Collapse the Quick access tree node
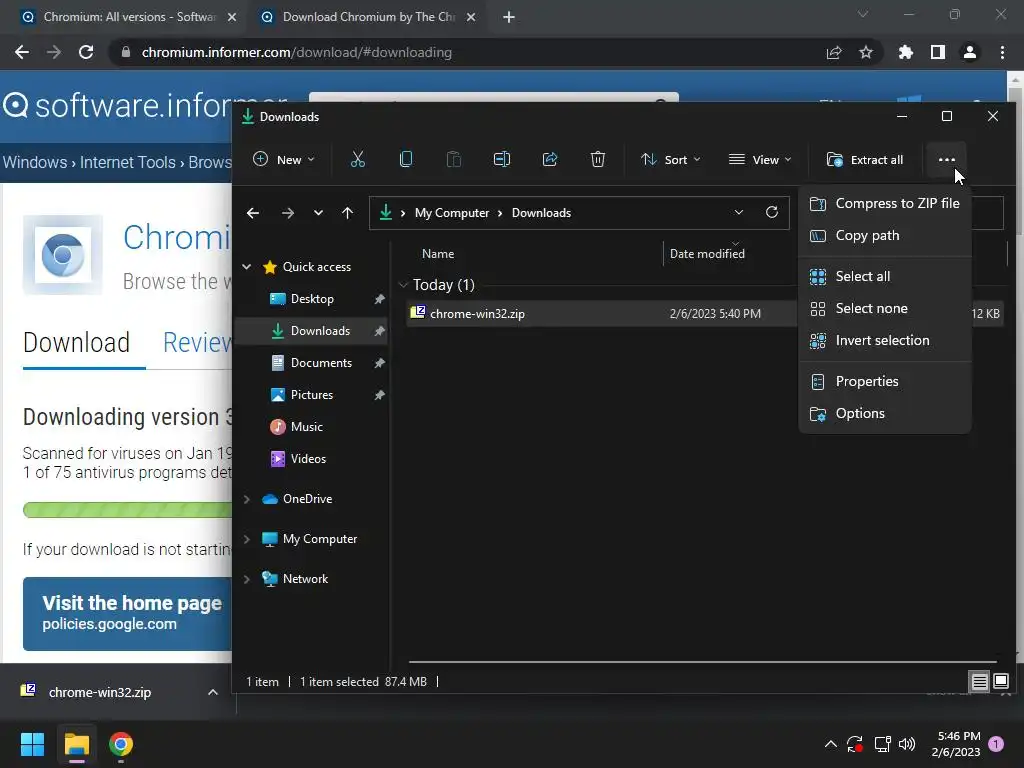 click(x=247, y=266)
